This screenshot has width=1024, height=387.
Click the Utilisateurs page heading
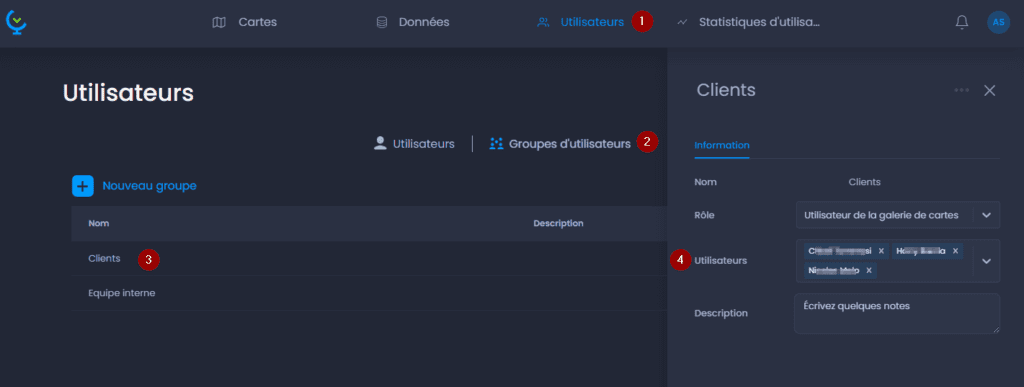point(129,93)
